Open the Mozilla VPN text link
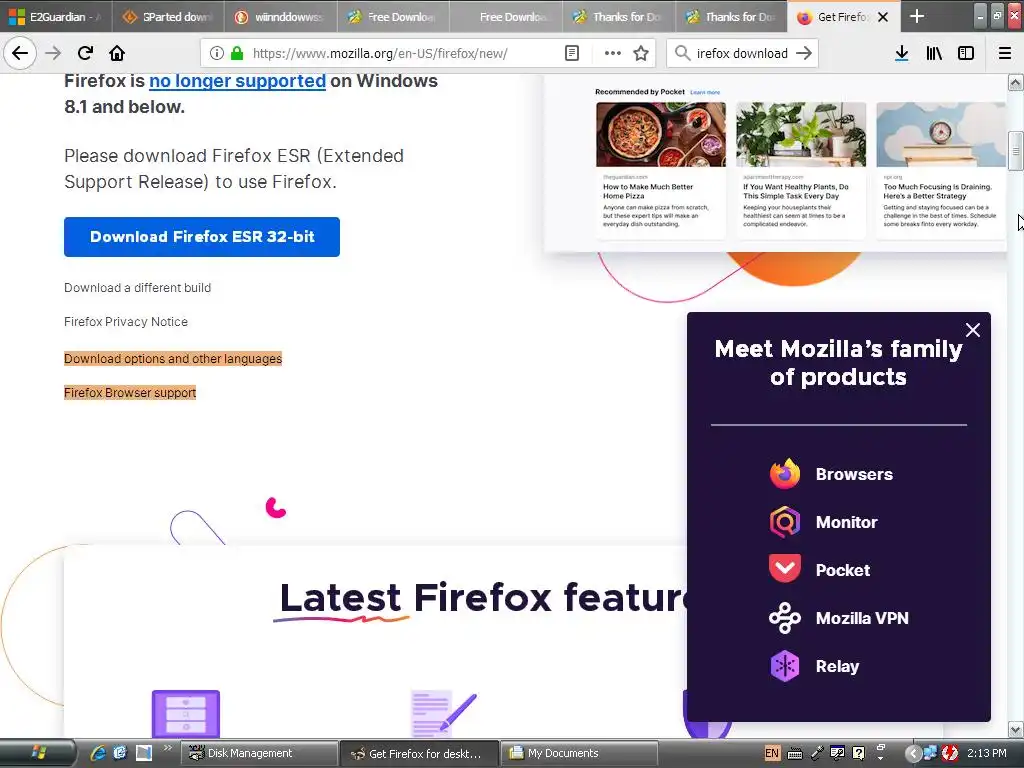Viewport: 1024px width, 768px height. 861,618
